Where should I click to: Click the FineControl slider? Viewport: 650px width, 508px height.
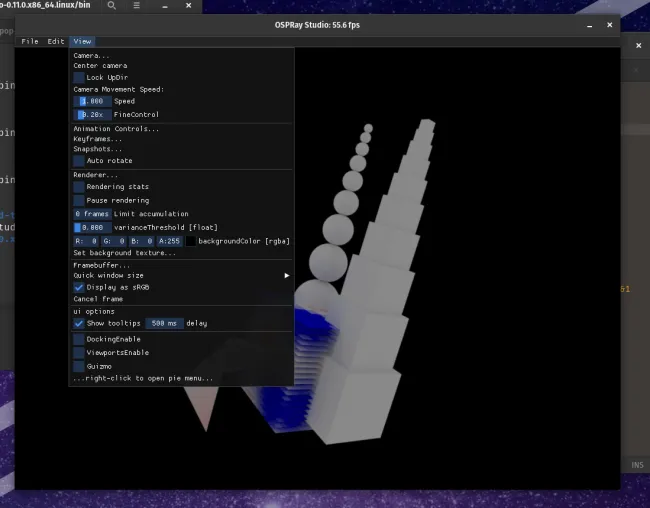92,115
